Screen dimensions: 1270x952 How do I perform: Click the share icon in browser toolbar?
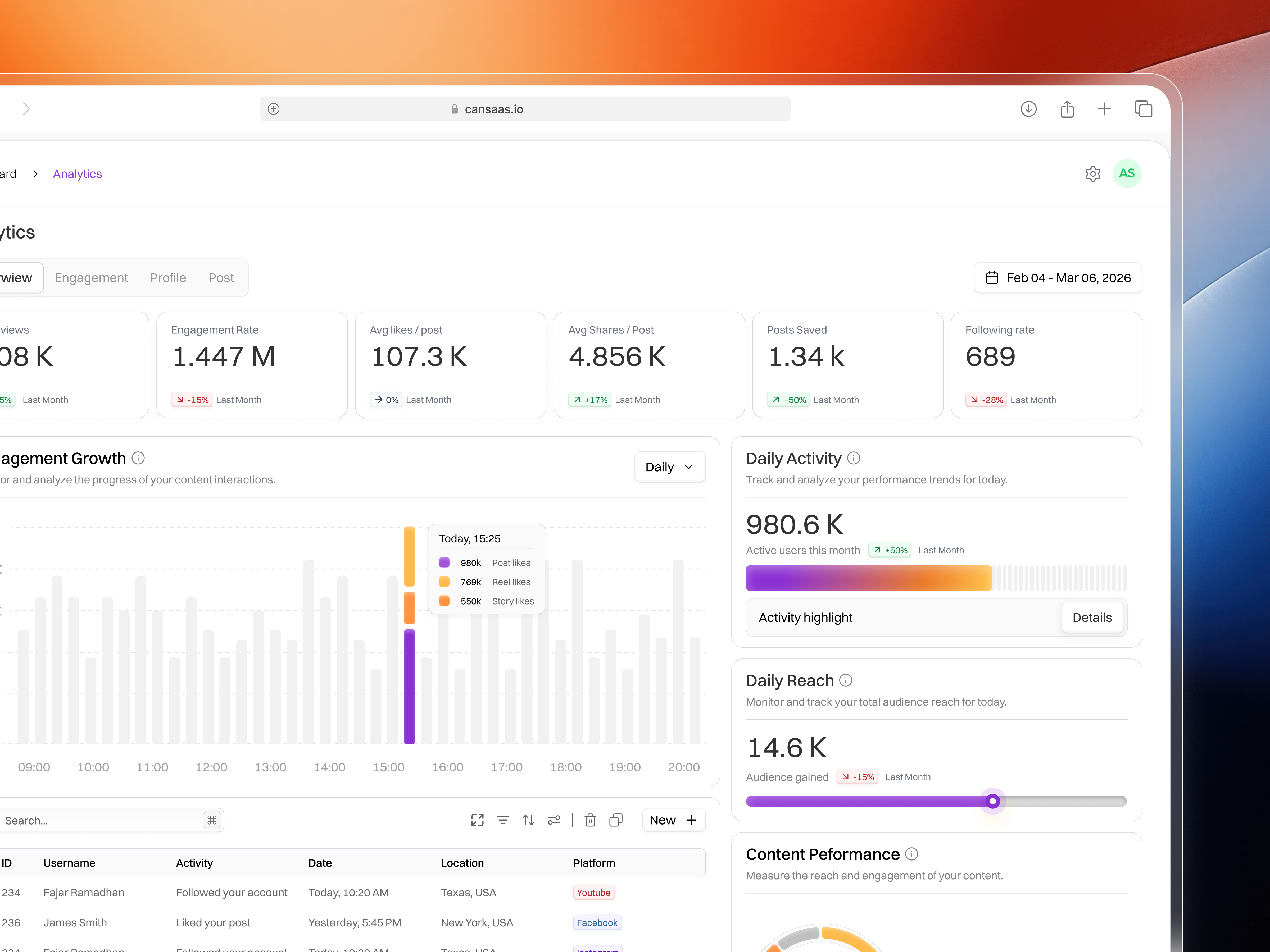[1067, 109]
